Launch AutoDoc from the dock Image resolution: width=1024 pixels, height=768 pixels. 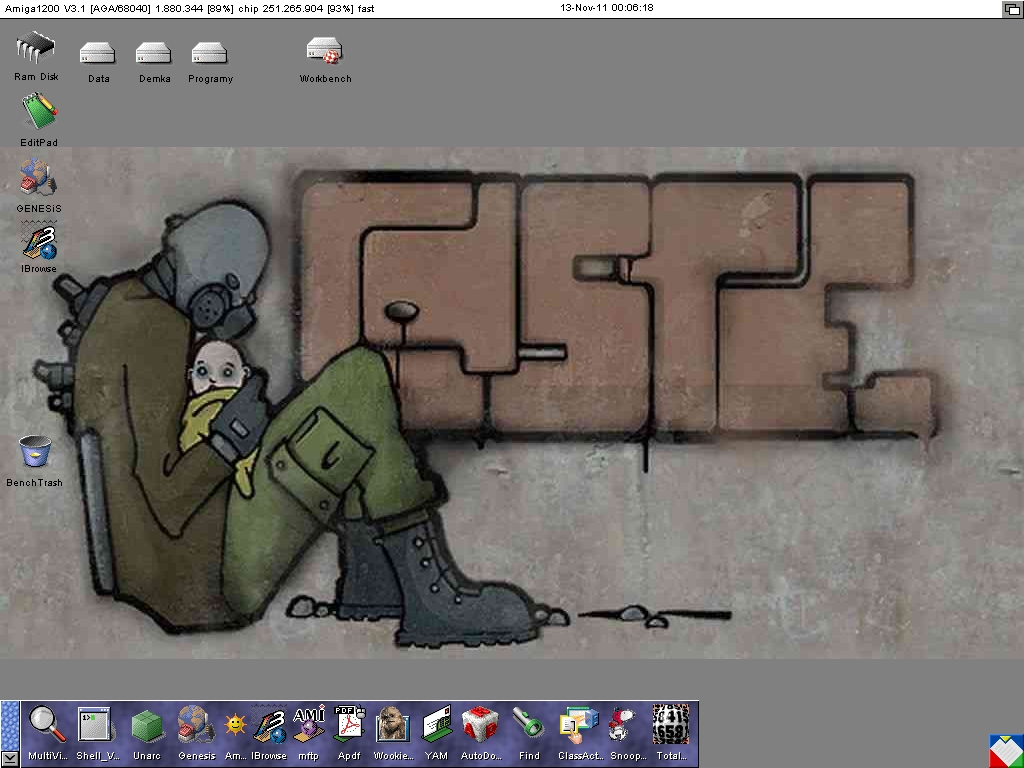coord(480,725)
